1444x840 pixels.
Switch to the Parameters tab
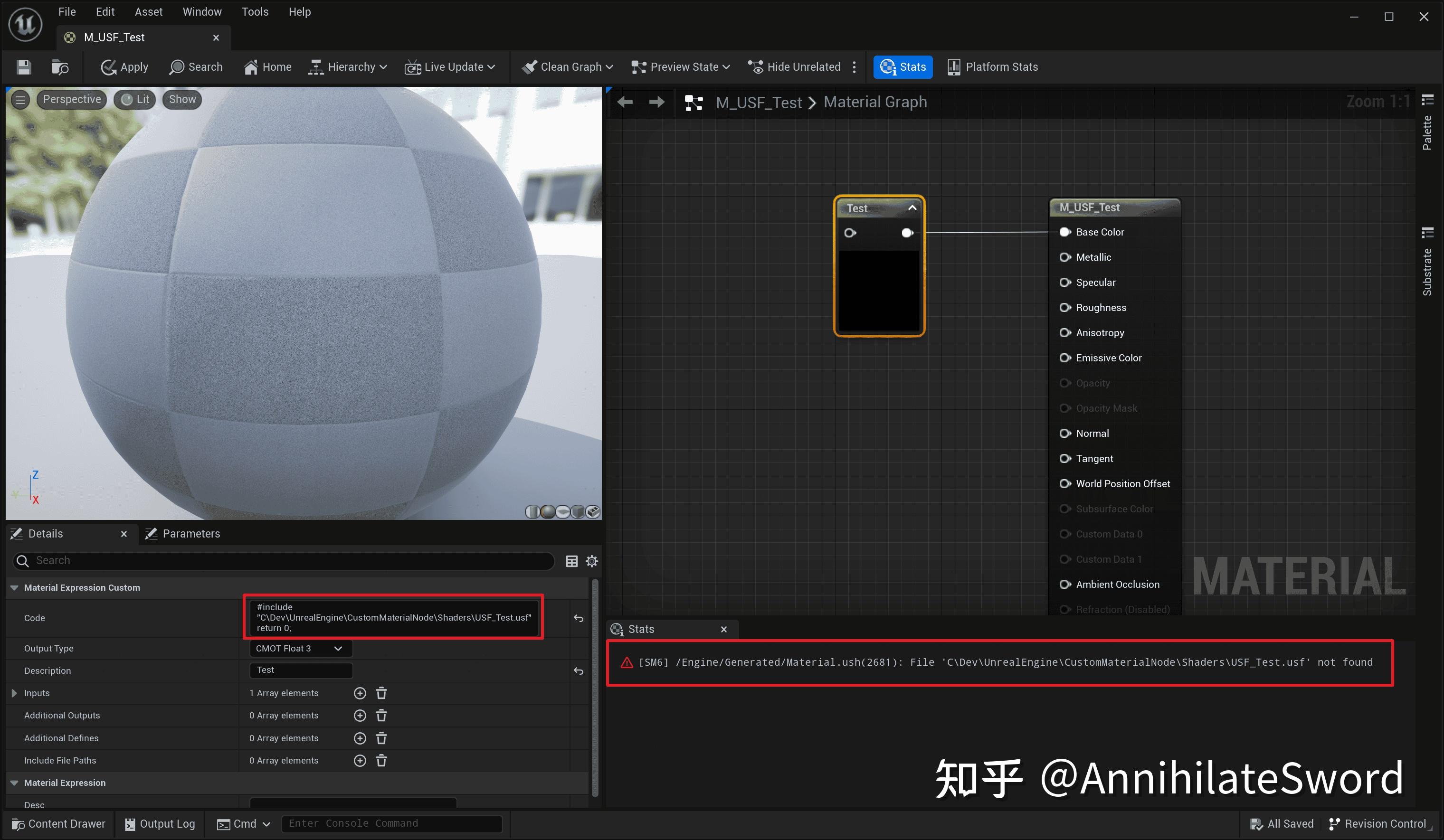coord(191,533)
